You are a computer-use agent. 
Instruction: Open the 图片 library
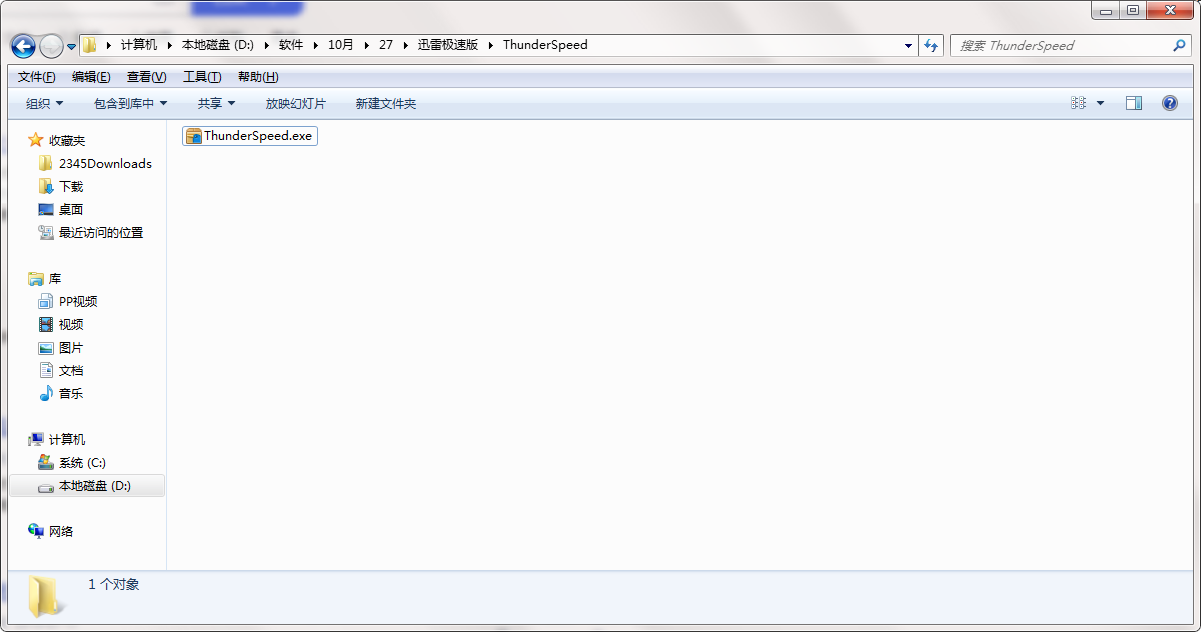(x=71, y=347)
